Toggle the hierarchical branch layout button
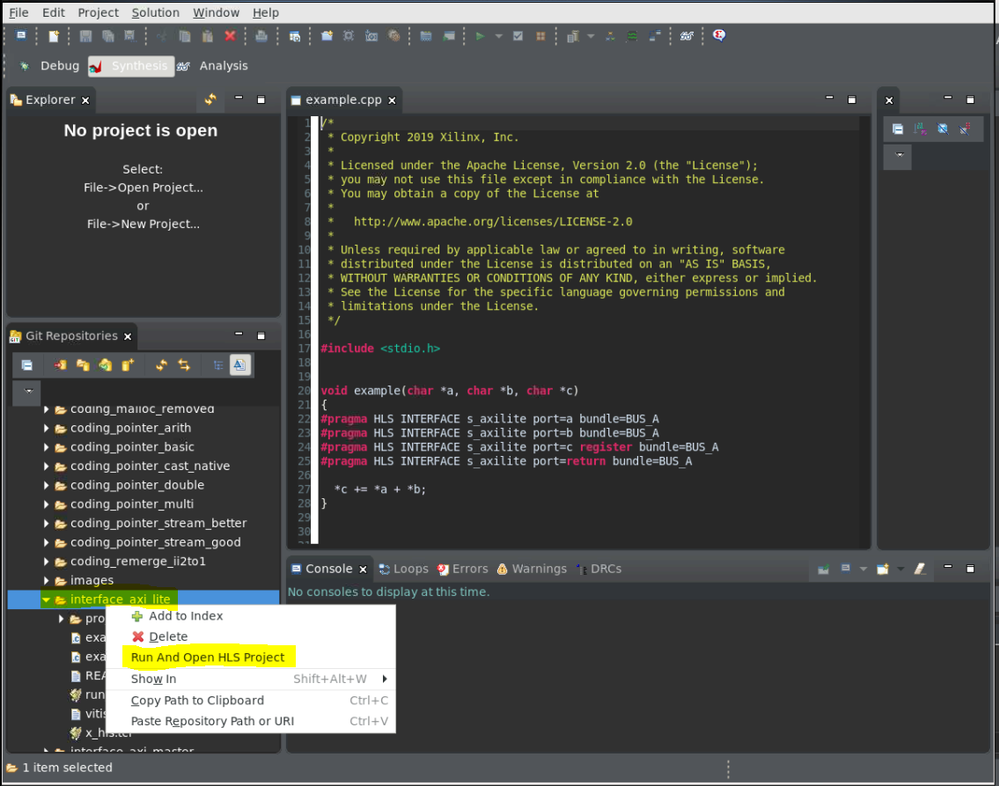This screenshot has height=786, width=999. coord(217,365)
